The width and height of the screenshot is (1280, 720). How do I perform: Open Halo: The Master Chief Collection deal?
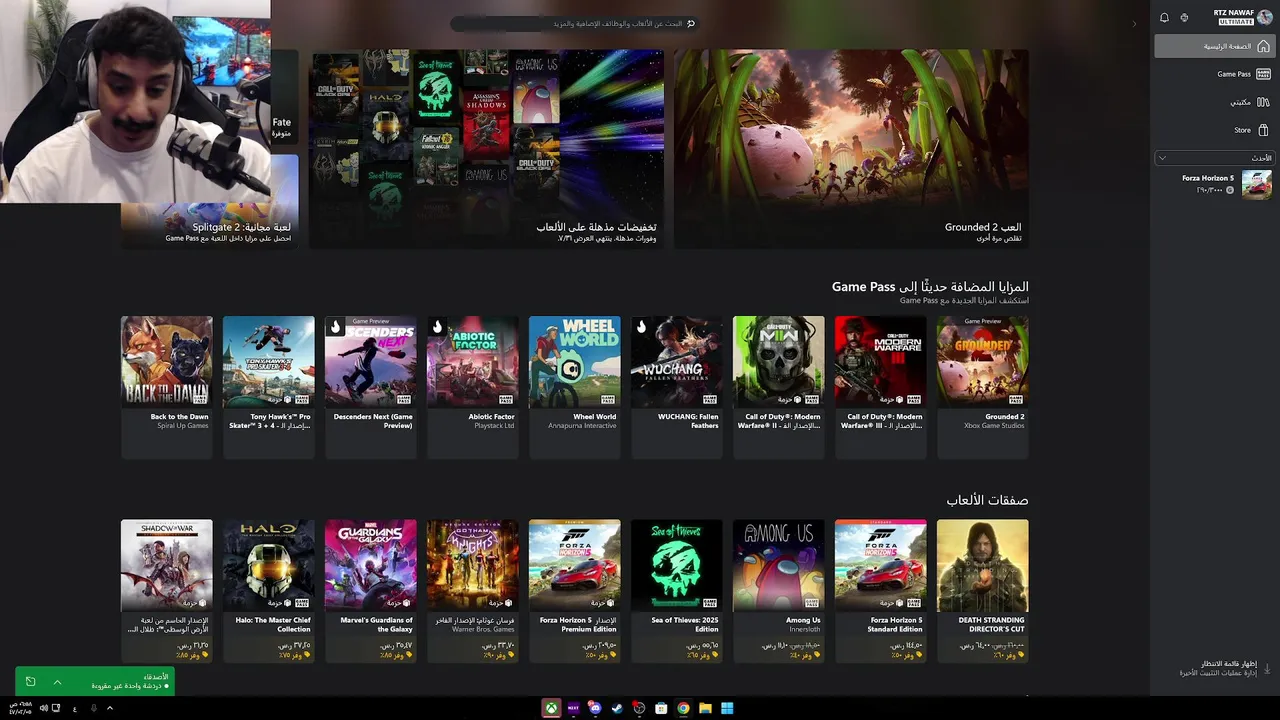(268, 590)
